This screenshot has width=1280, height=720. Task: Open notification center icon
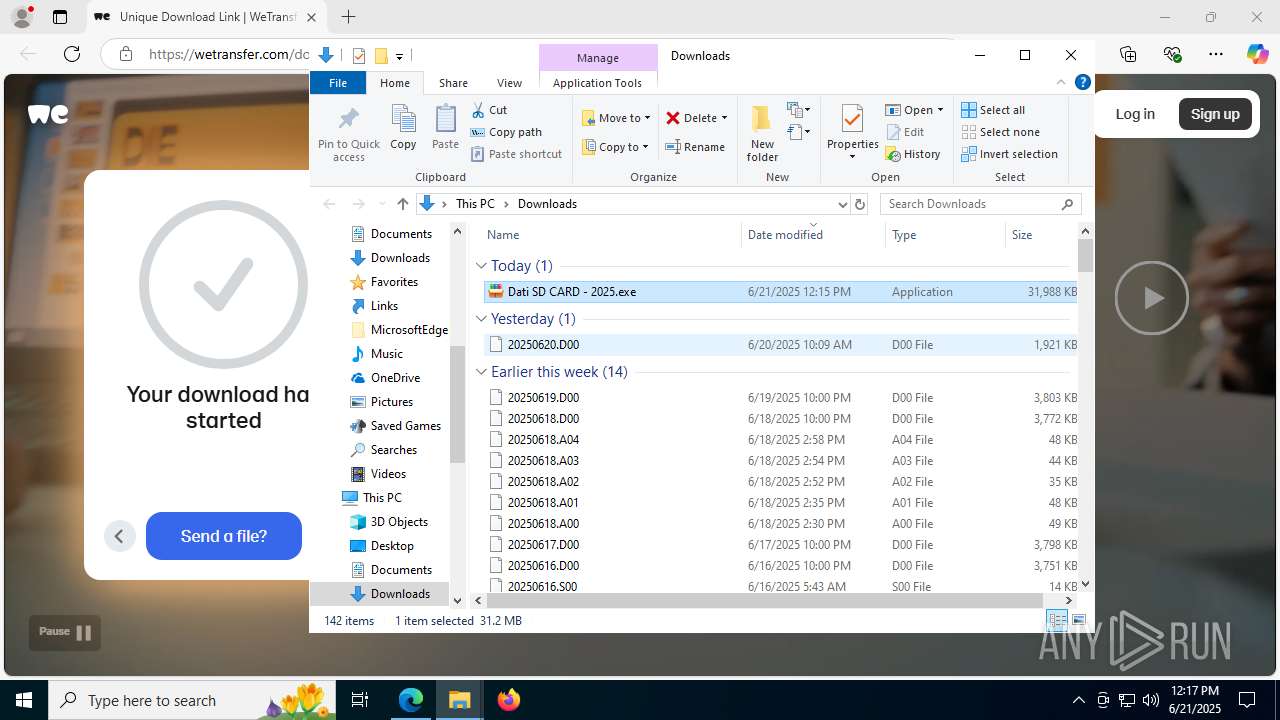coord(1247,700)
